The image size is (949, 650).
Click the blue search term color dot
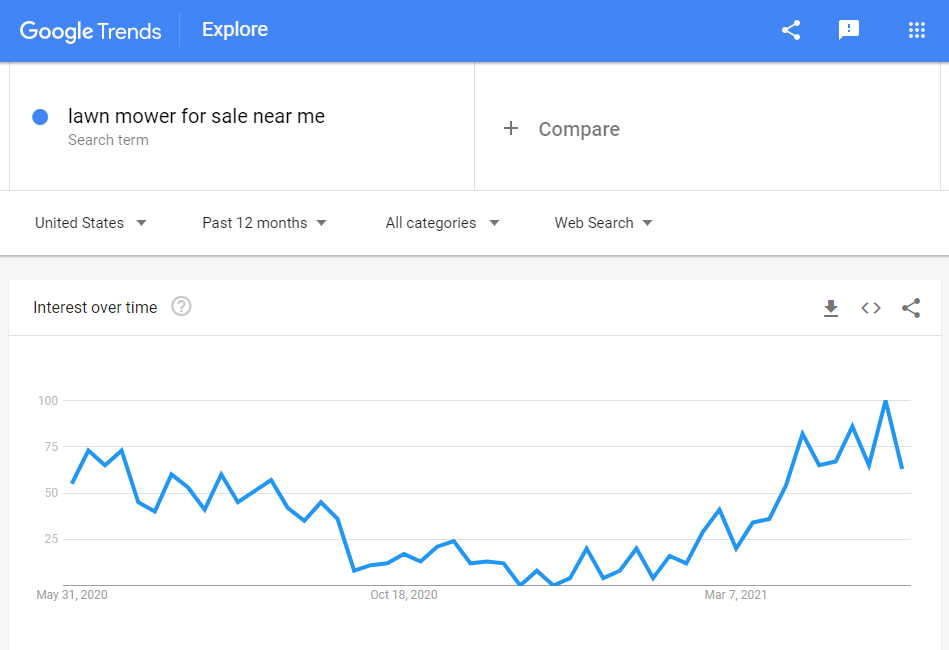tap(40, 117)
